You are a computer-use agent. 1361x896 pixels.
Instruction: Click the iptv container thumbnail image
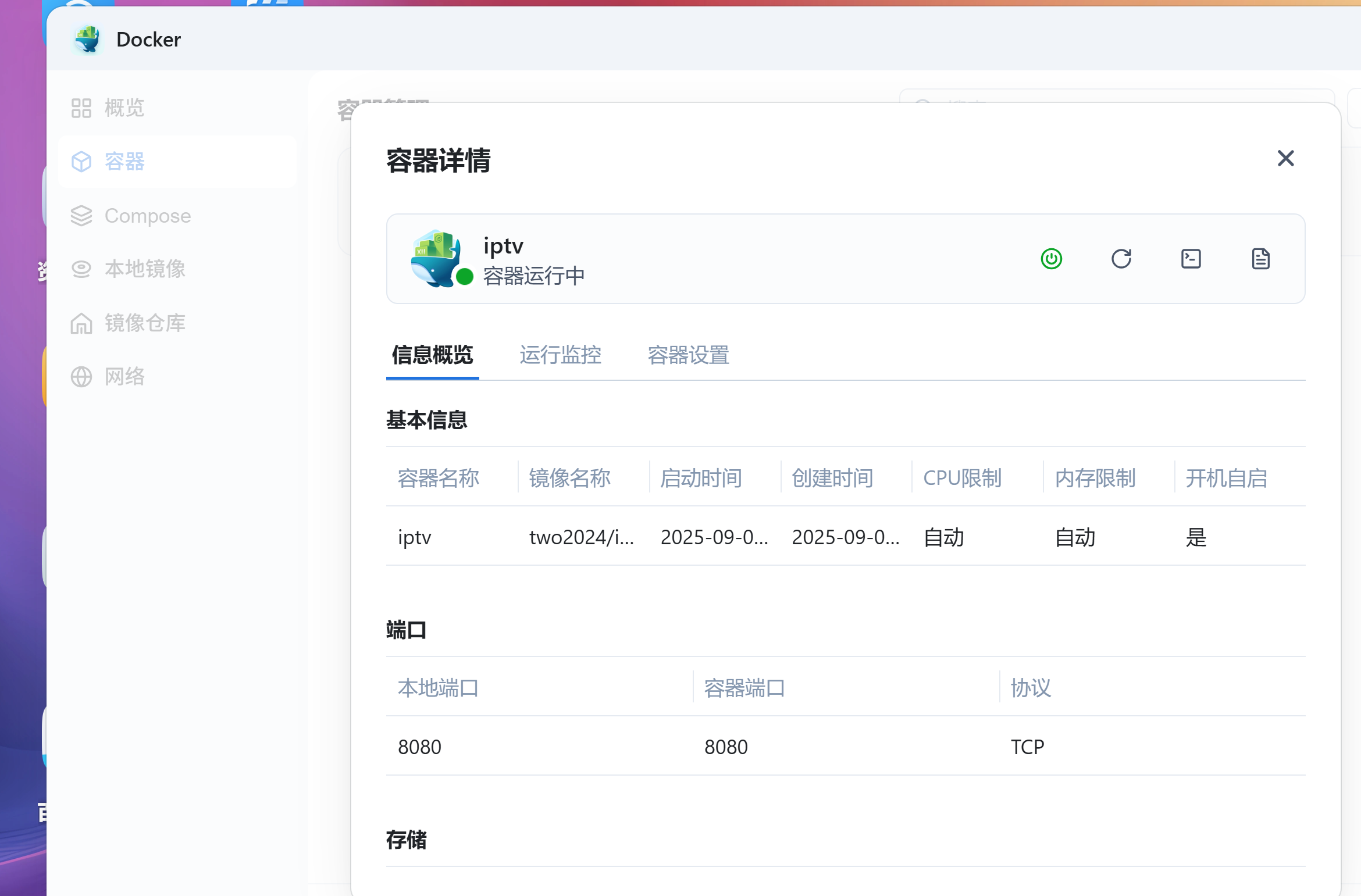437,259
